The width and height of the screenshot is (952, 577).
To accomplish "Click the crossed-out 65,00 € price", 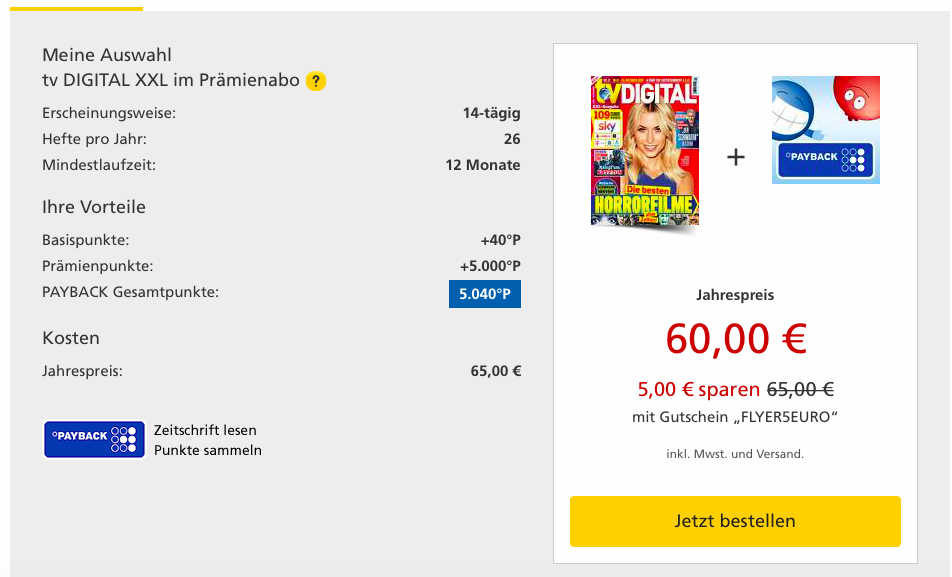I will point(800,390).
